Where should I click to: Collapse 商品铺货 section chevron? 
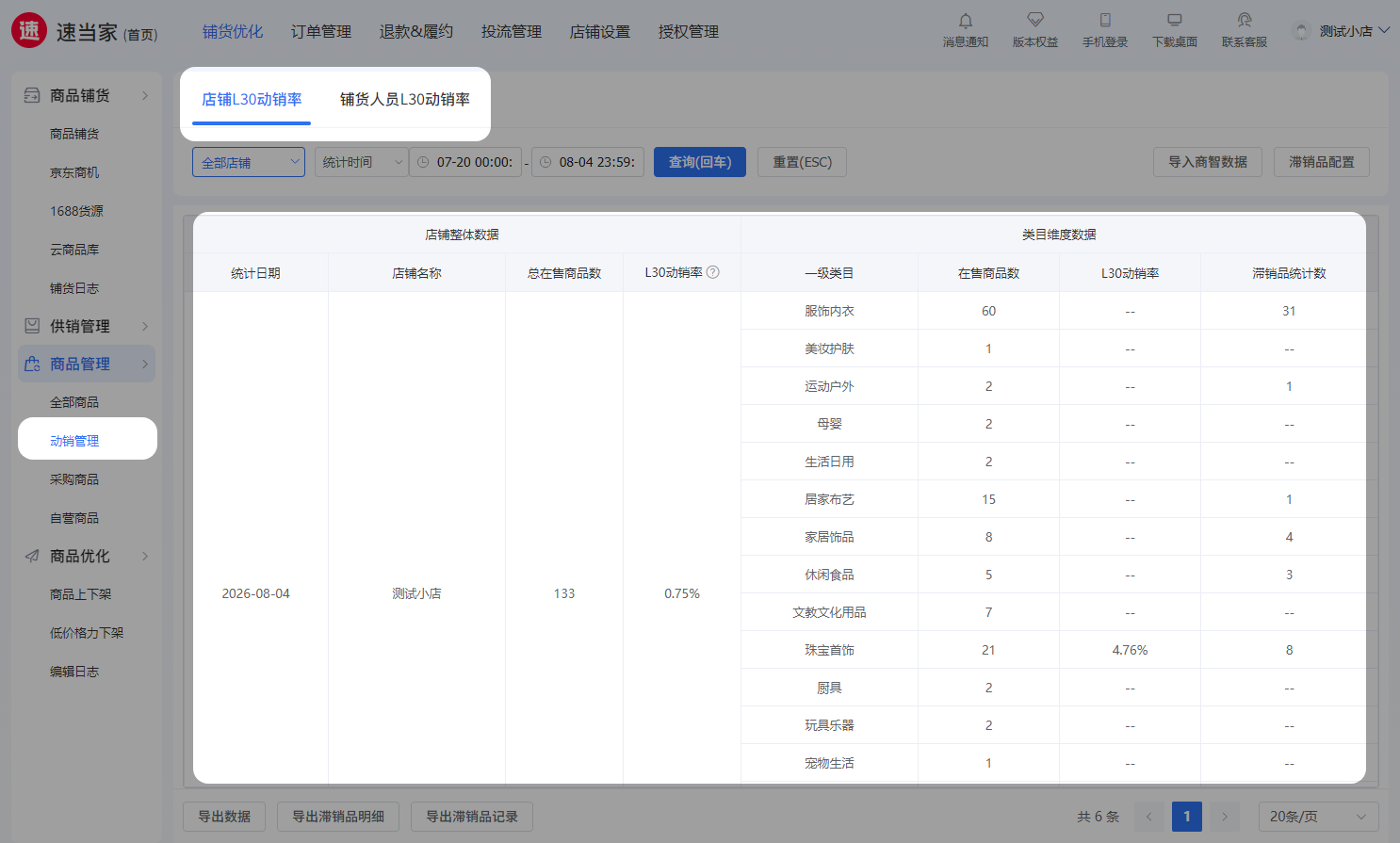(145, 95)
